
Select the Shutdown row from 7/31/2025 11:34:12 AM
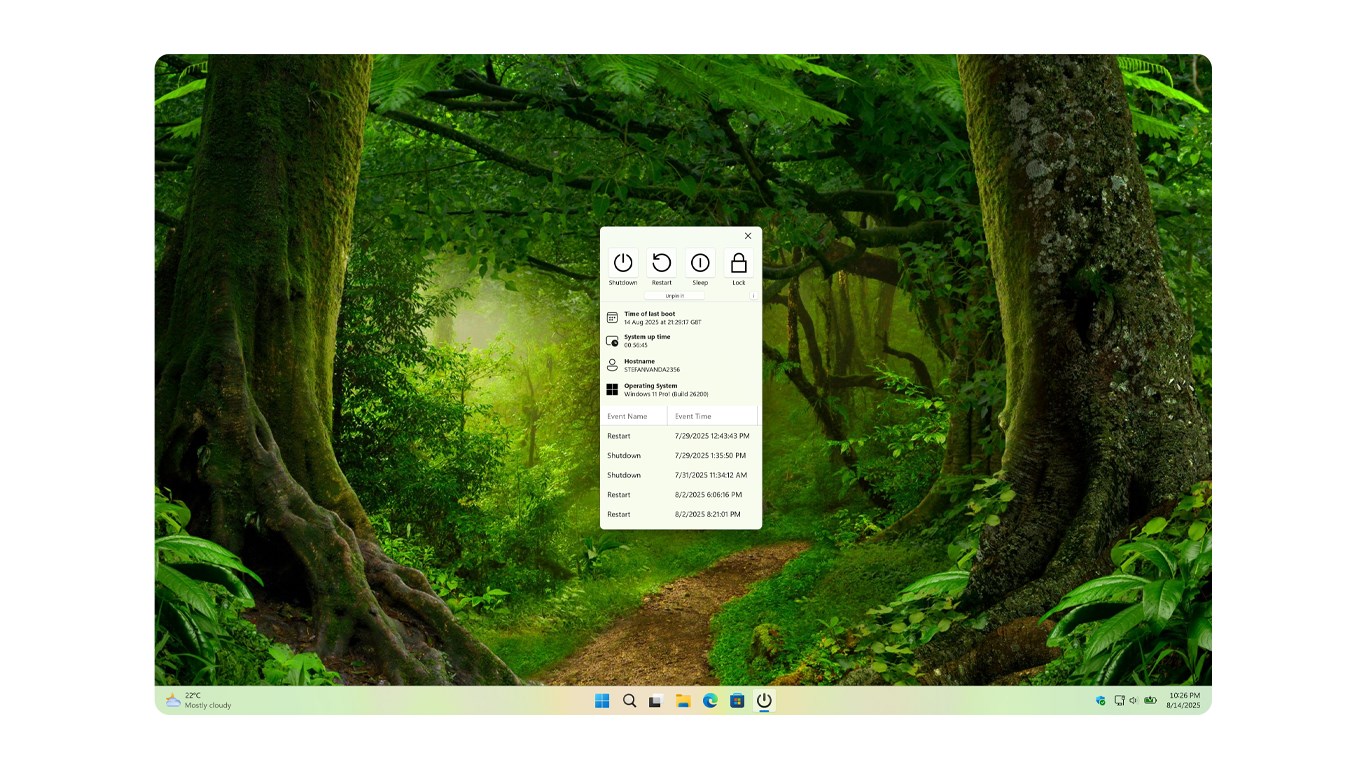coord(680,475)
